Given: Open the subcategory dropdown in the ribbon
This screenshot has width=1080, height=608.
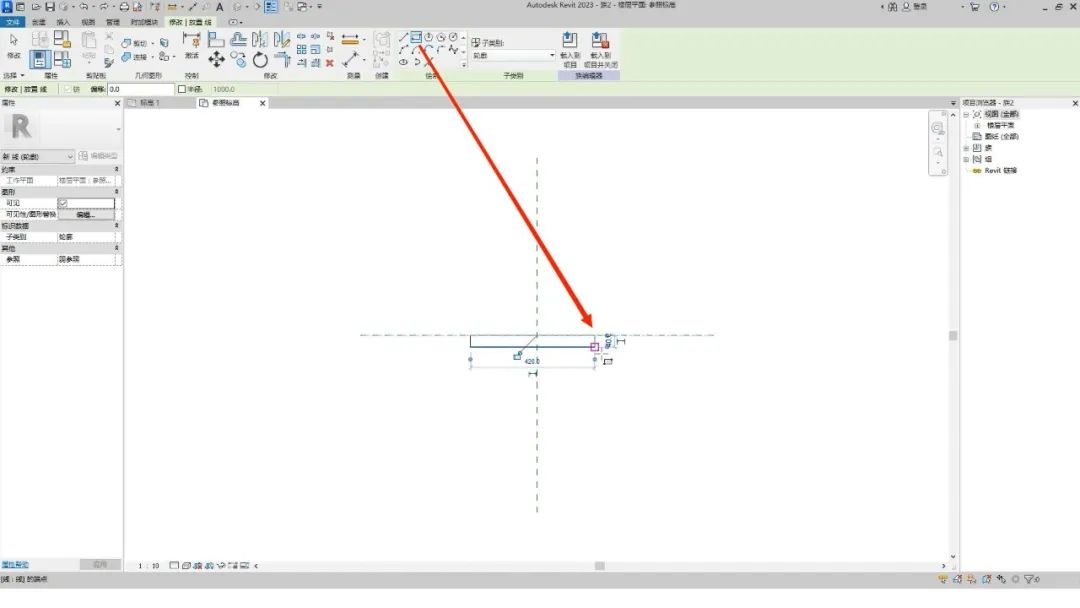Looking at the screenshot, I should click(514, 55).
